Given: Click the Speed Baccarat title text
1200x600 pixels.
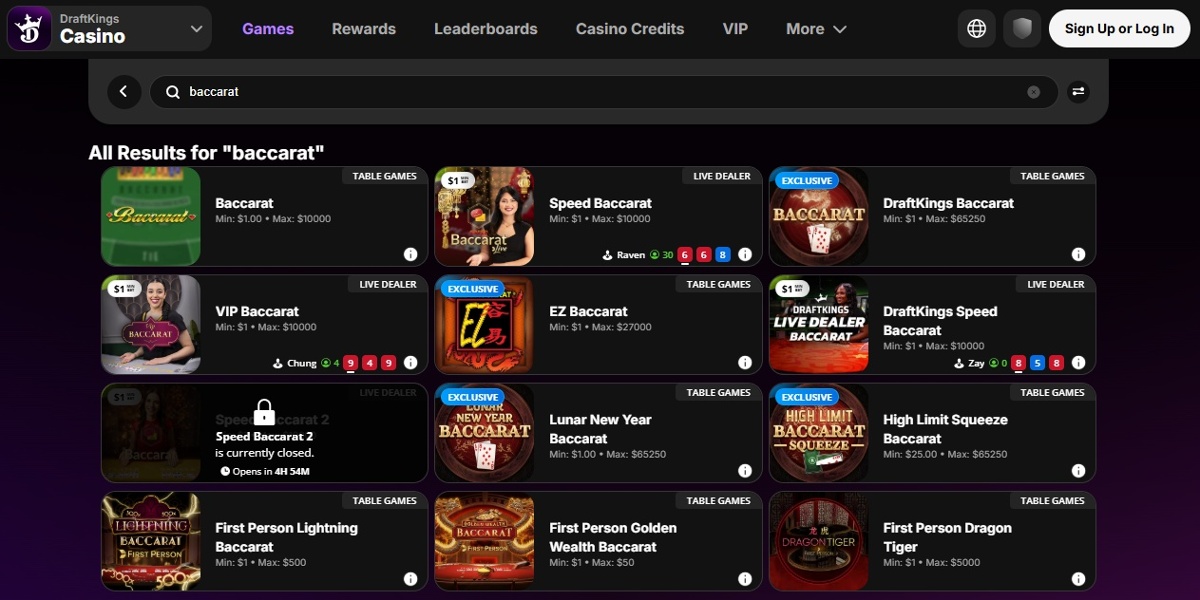Looking at the screenshot, I should 600,203.
